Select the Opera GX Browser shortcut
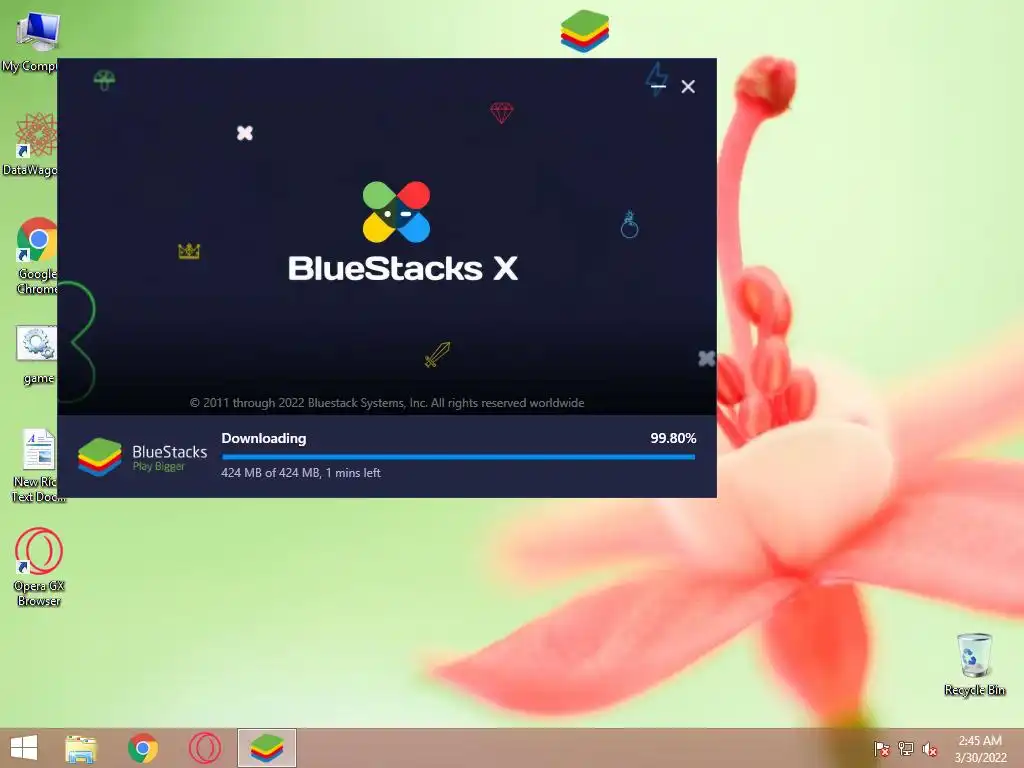 click(x=39, y=567)
